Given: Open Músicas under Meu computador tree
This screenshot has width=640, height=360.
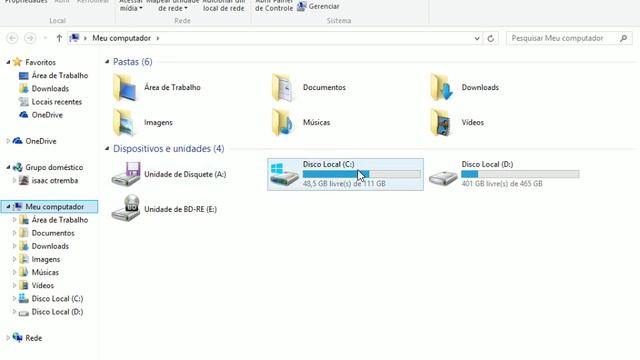Looking at the screenshot, I should click(x=39, y=272).
